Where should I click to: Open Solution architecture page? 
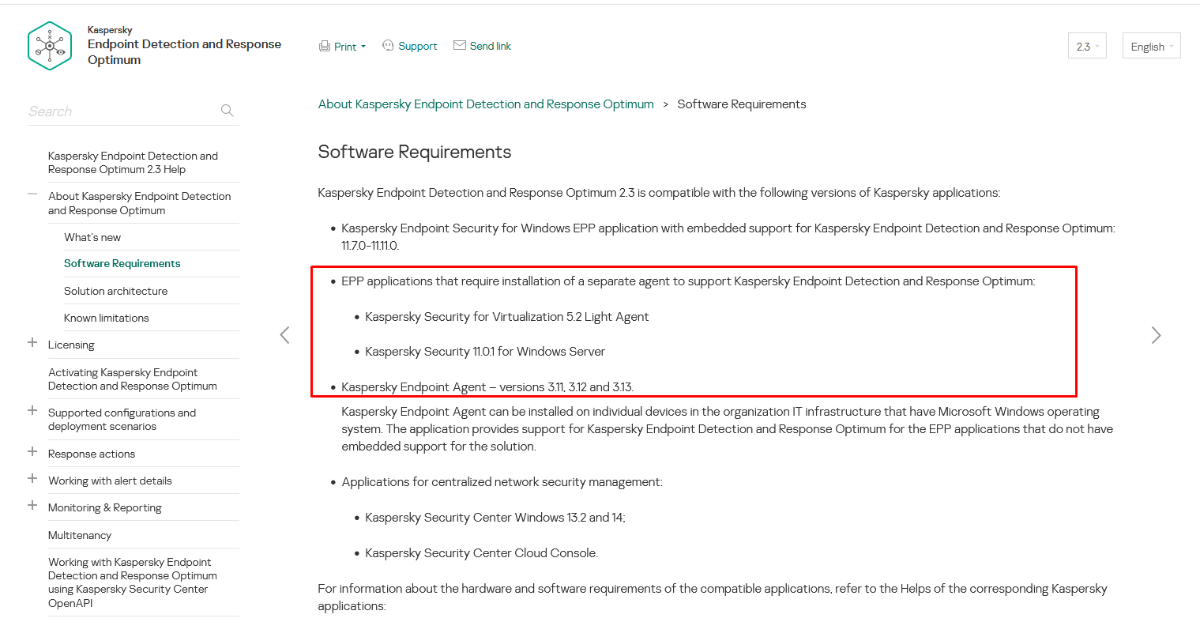116,291
